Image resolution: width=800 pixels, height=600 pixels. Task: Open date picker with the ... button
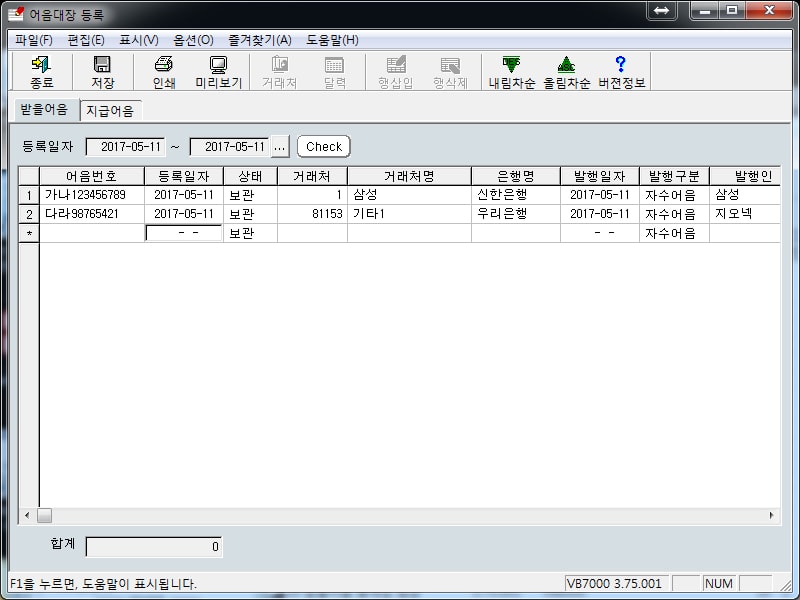[x=280, y=147]
